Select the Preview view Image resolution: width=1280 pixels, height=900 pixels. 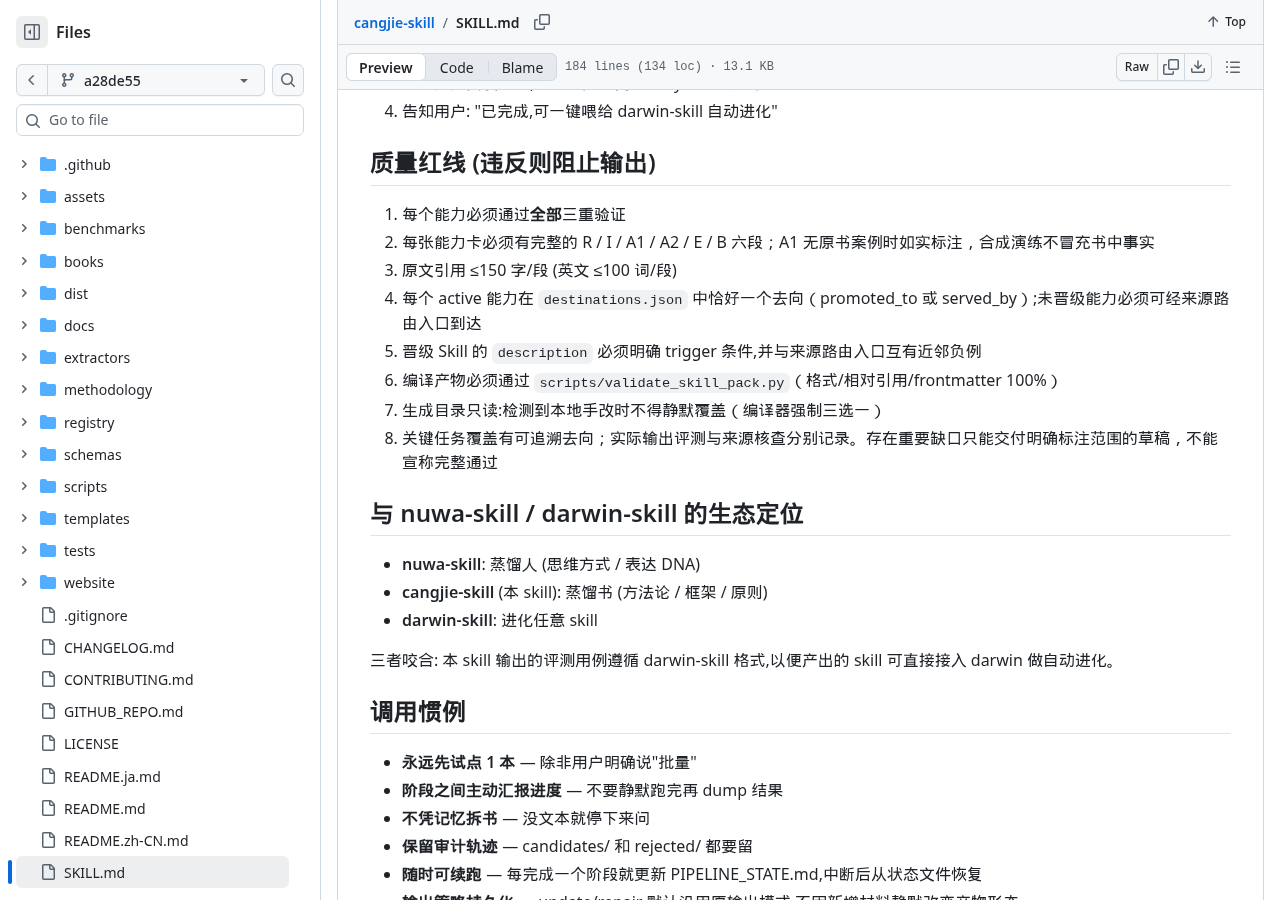coord(386,67)
